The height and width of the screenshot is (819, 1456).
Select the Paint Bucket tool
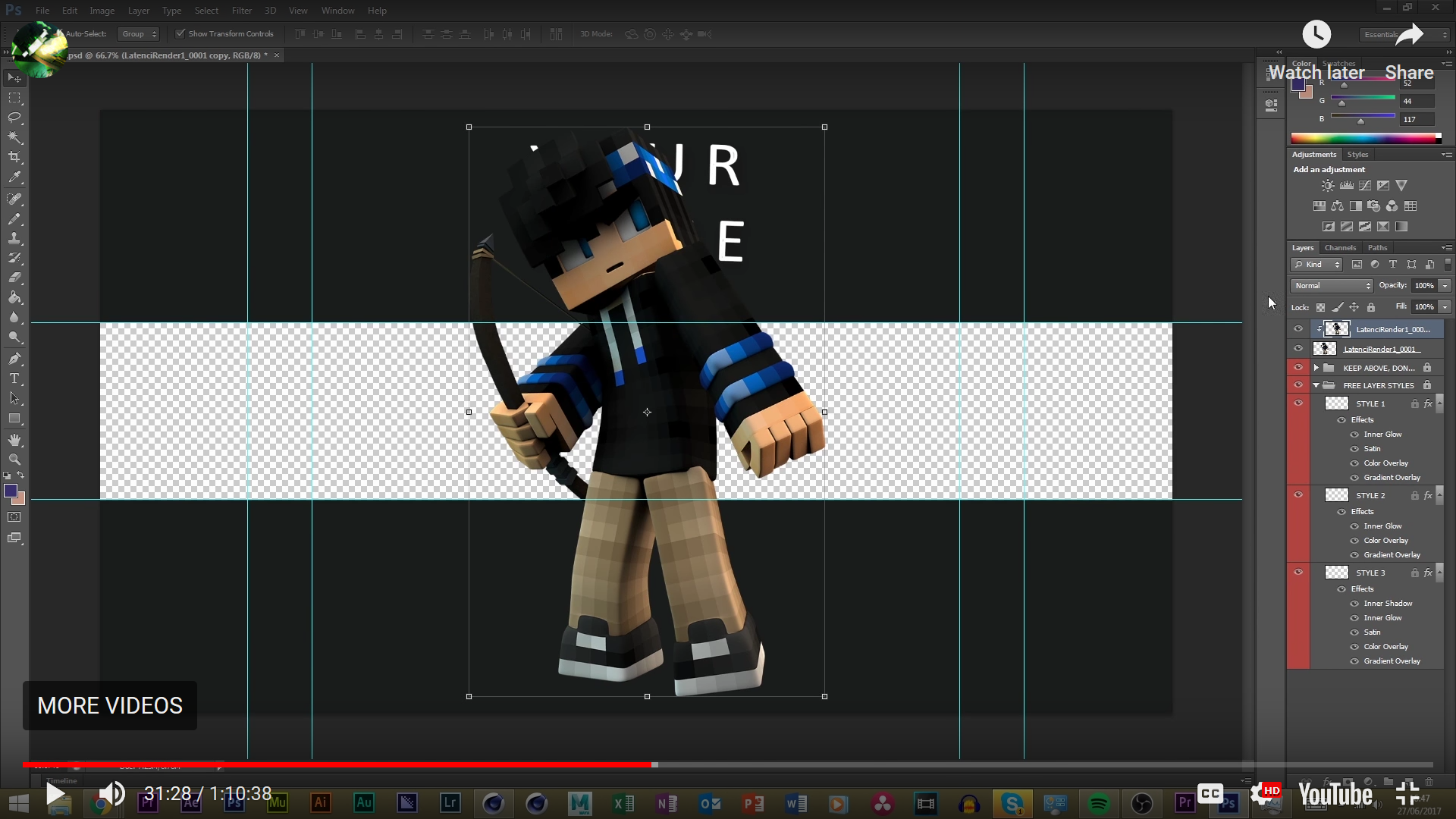coord(14,297)
